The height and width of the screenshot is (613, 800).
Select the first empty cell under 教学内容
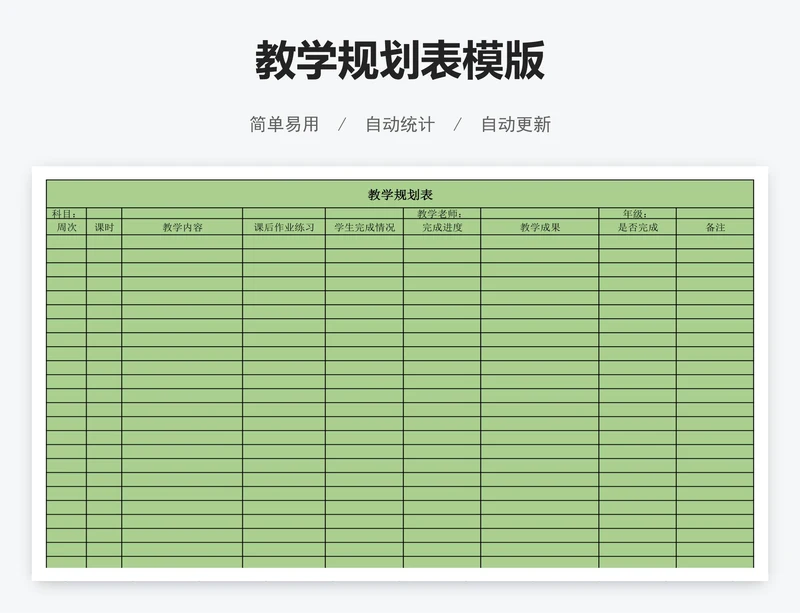[x=182, y=241]
